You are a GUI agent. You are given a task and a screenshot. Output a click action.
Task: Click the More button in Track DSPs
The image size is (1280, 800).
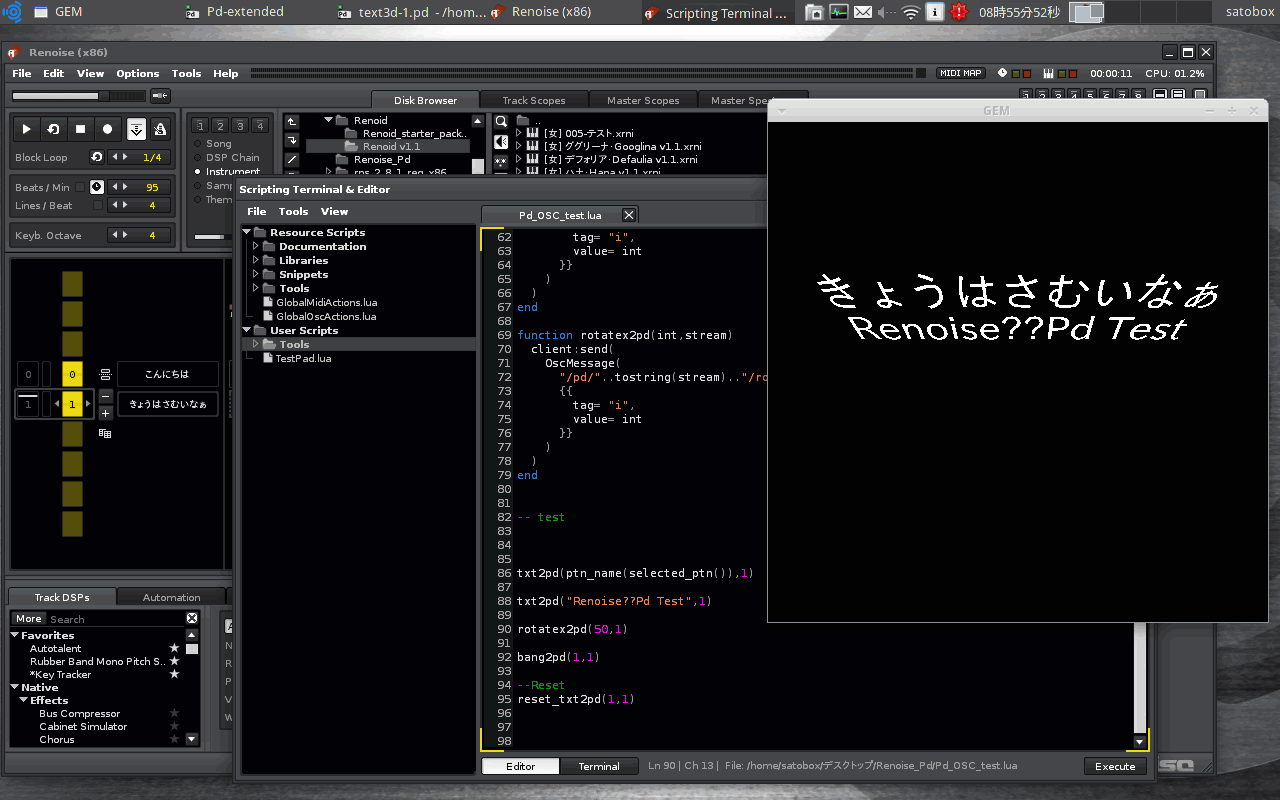(x=29, y=619)
